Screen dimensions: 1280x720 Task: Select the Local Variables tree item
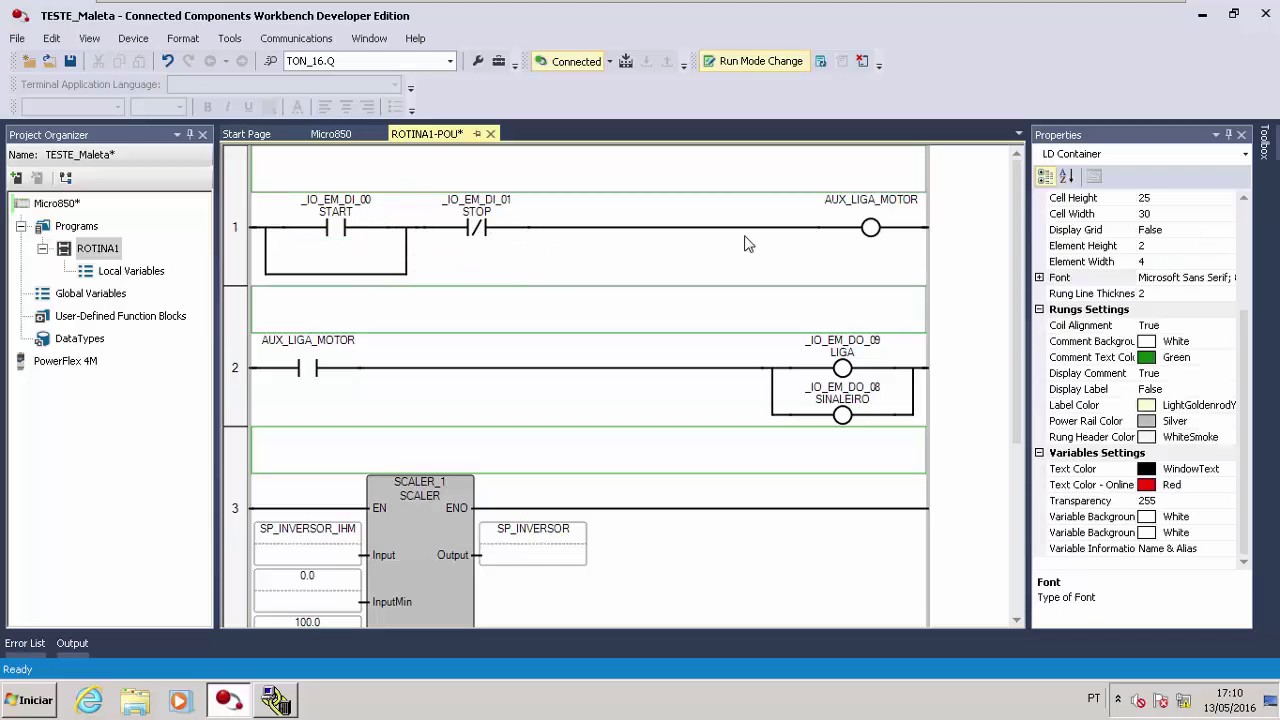[131, 271]
